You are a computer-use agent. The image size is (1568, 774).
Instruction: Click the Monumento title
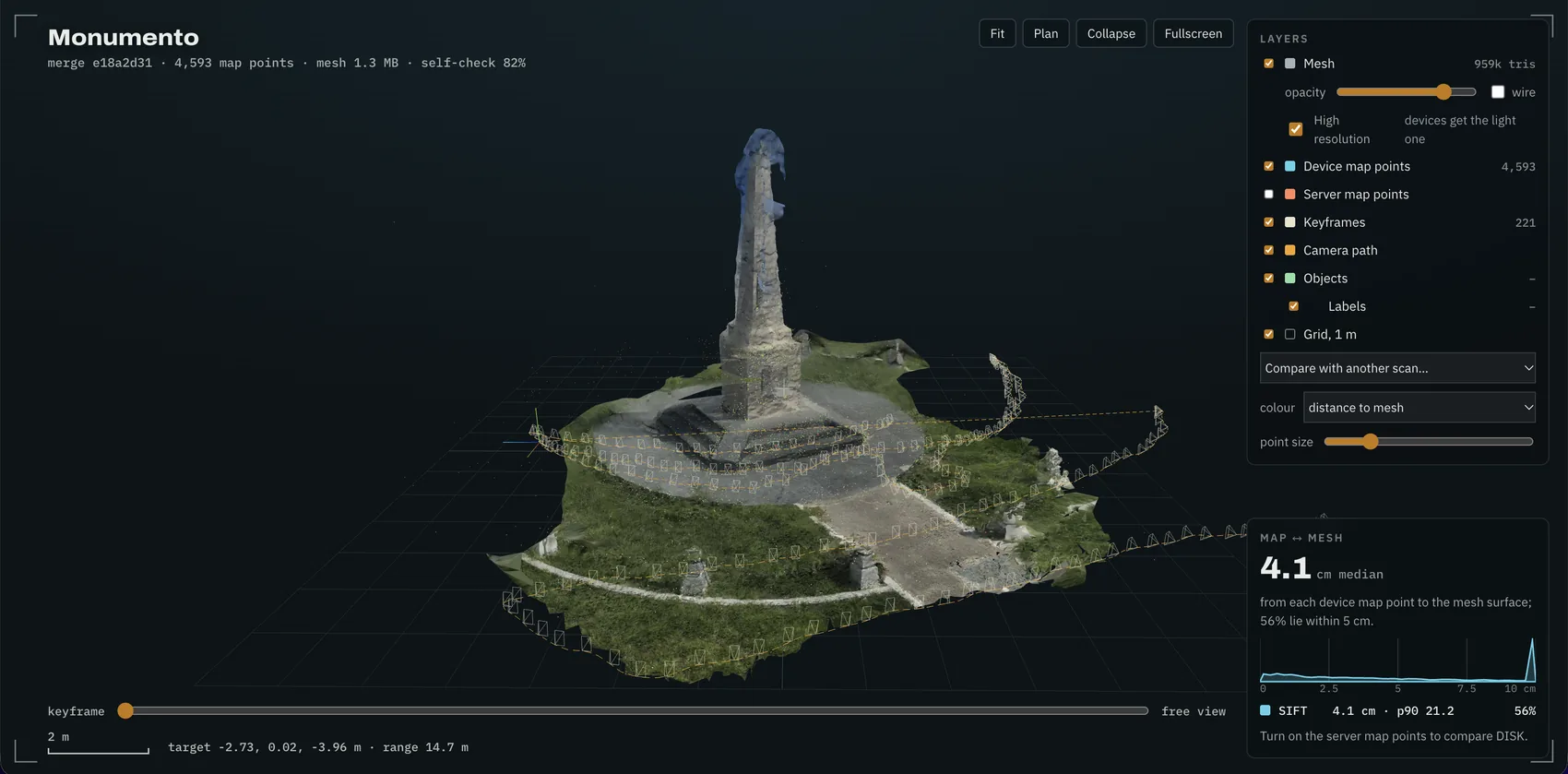124,37
